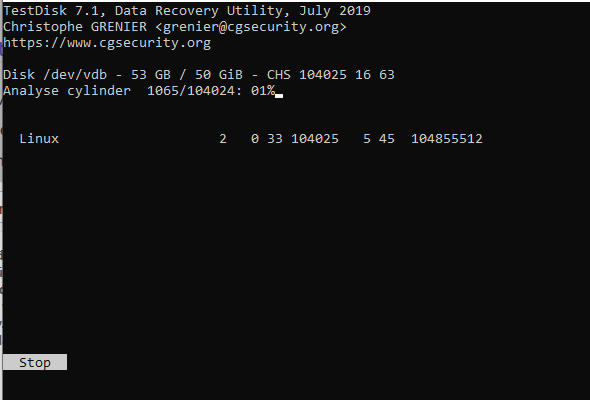Viewport: 590px width, 400px height.
Task: Place cursor at the blinking terminal caret
Action: (x=279, y=96)
